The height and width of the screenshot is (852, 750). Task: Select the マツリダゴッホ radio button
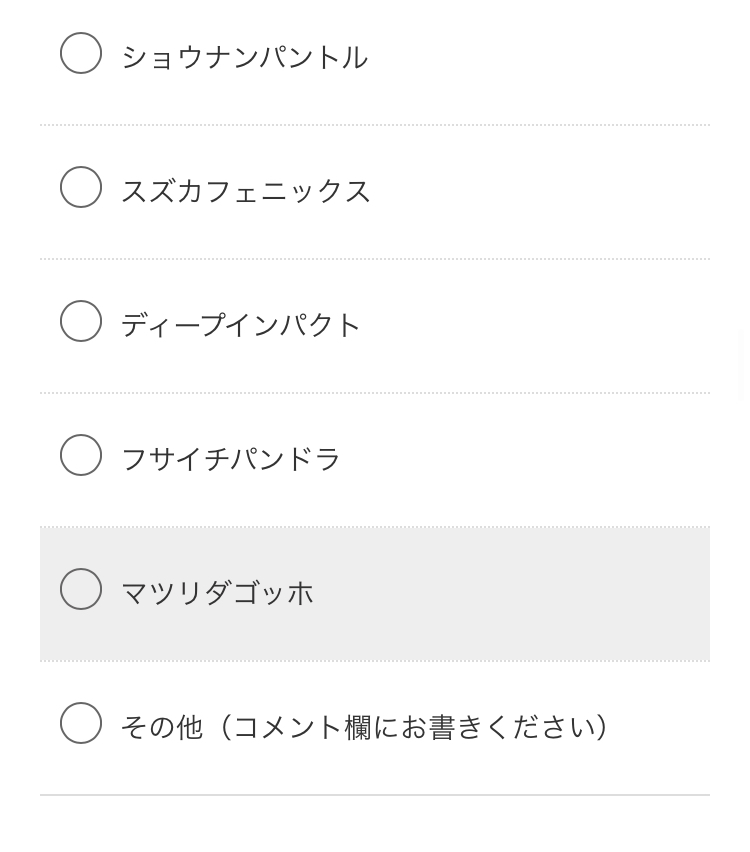point(81,590)
